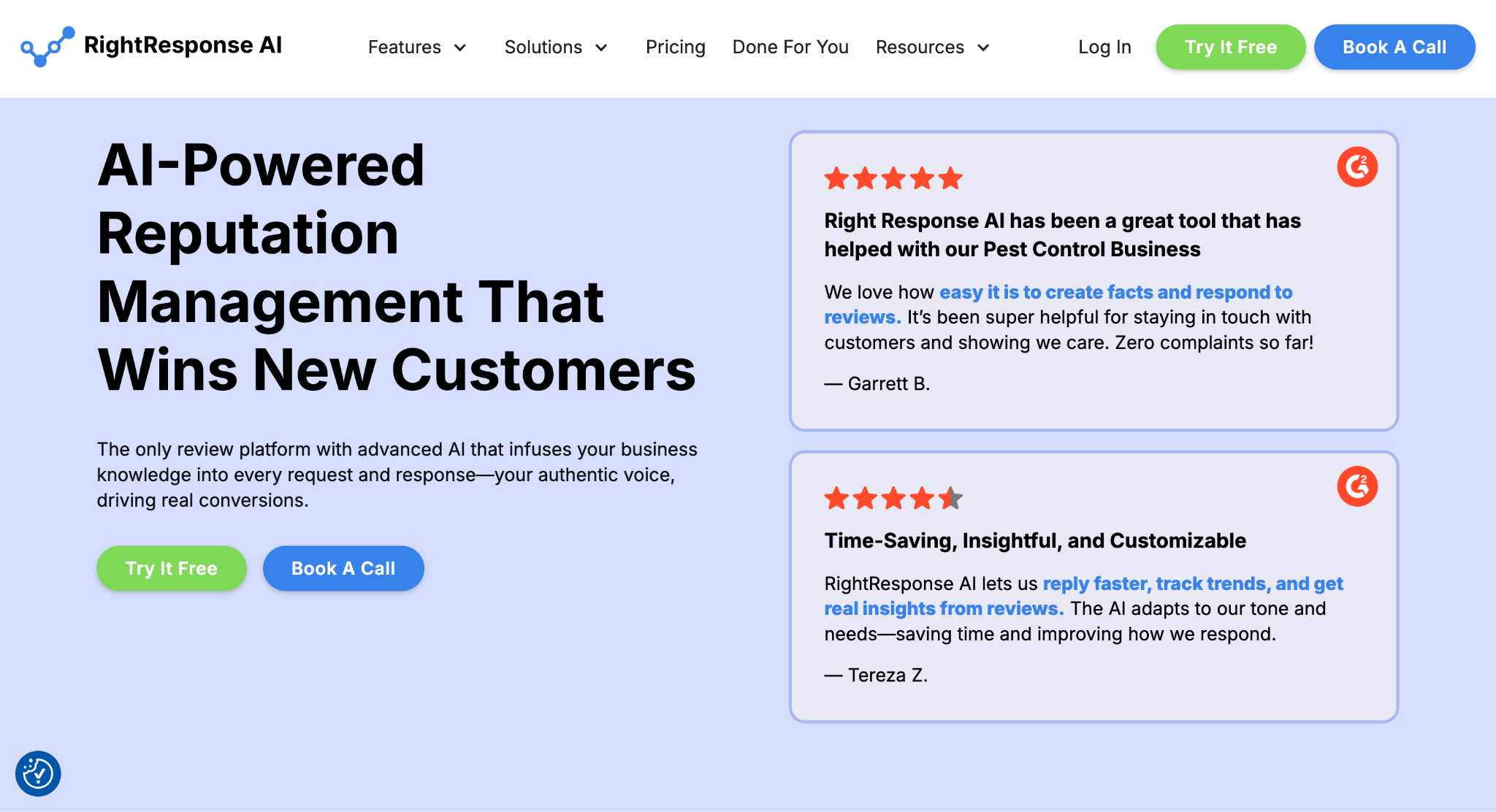Click the hero Book A Call button
The width and height of the screenshot is (1496, 812).
tap(343, 568)
